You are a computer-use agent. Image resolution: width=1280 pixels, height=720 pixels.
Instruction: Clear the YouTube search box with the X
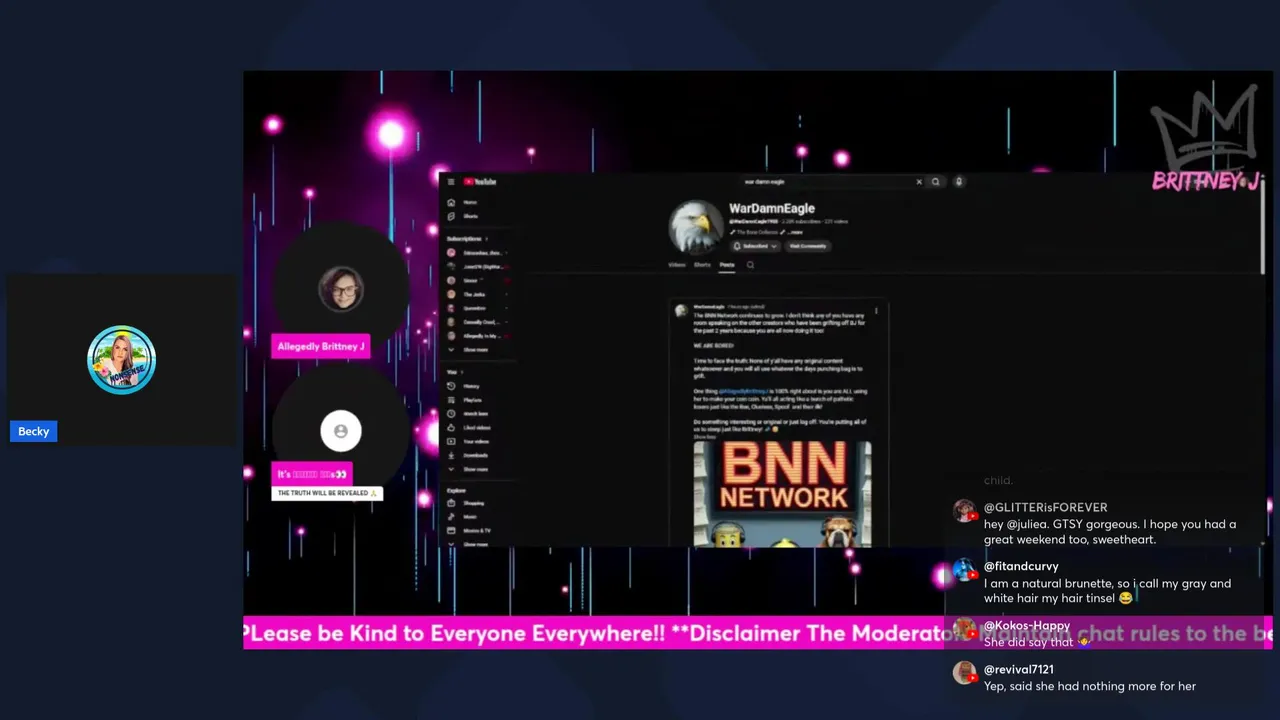coord(919,182)
